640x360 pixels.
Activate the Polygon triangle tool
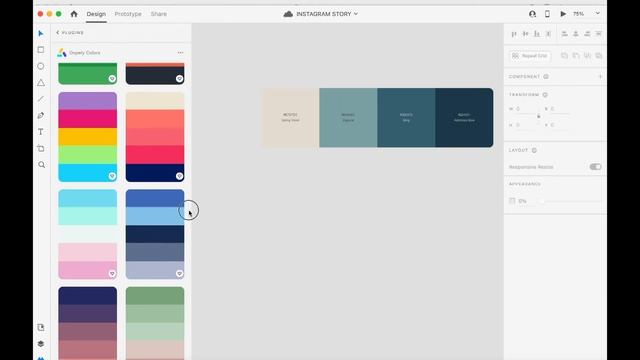41,82
